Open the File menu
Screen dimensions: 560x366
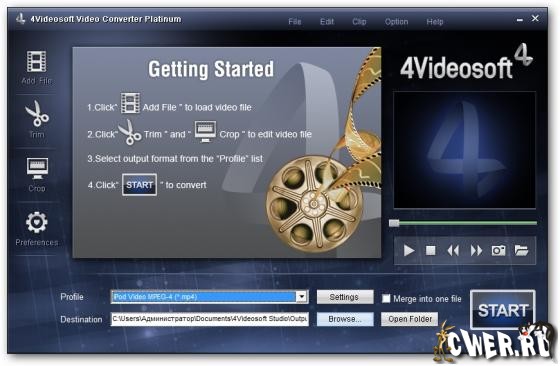295,22
